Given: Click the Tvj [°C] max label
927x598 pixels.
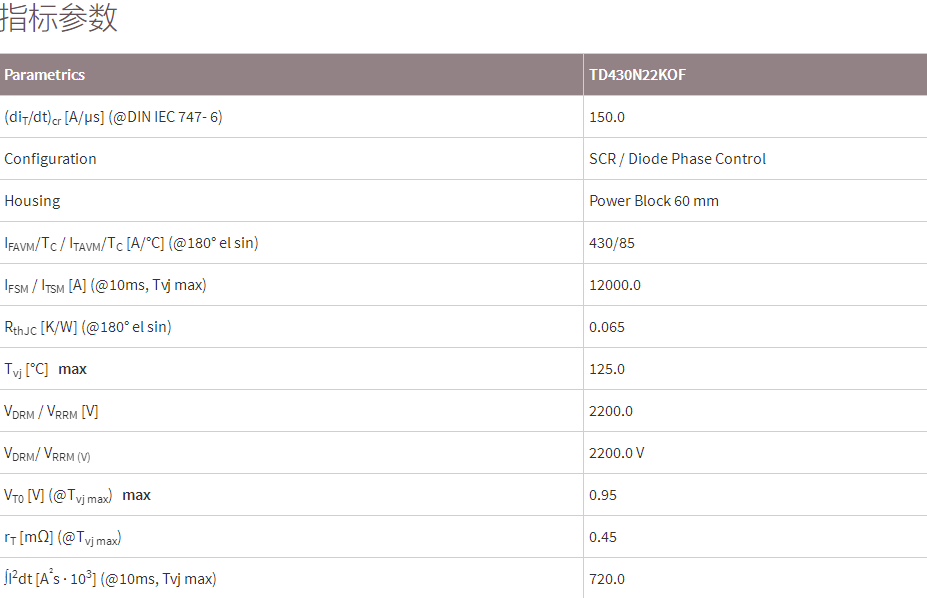Looking at the screenshot, I should (x=46, y=370).
